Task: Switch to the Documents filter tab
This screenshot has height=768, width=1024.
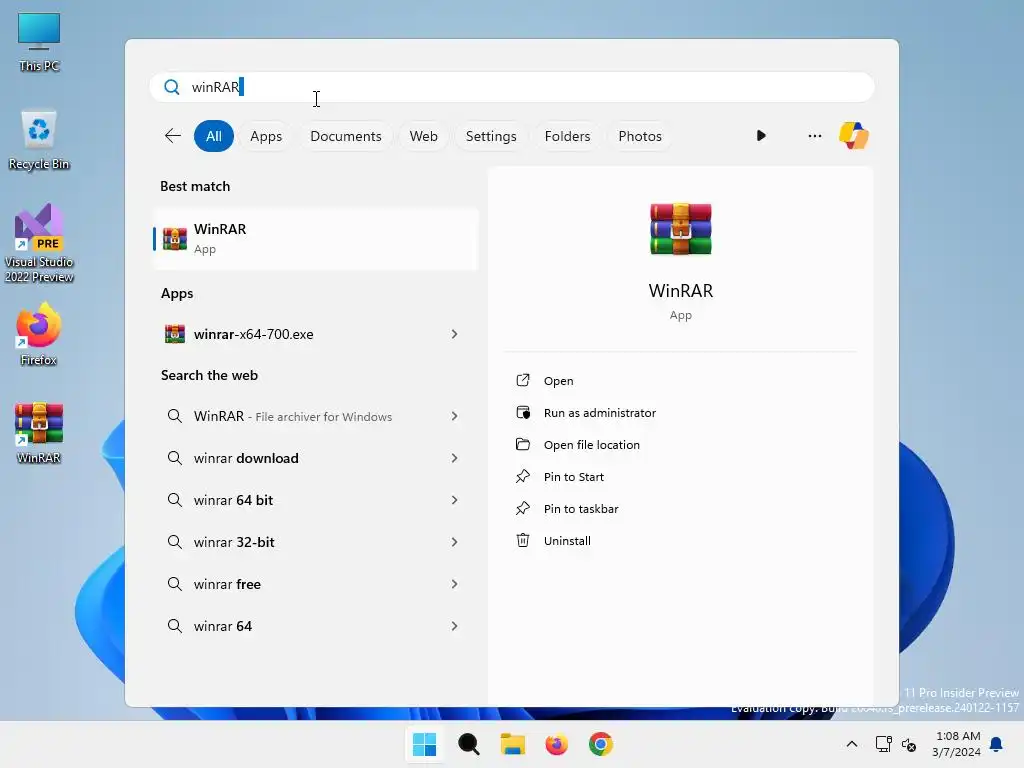Action: (x=345, y=136)
